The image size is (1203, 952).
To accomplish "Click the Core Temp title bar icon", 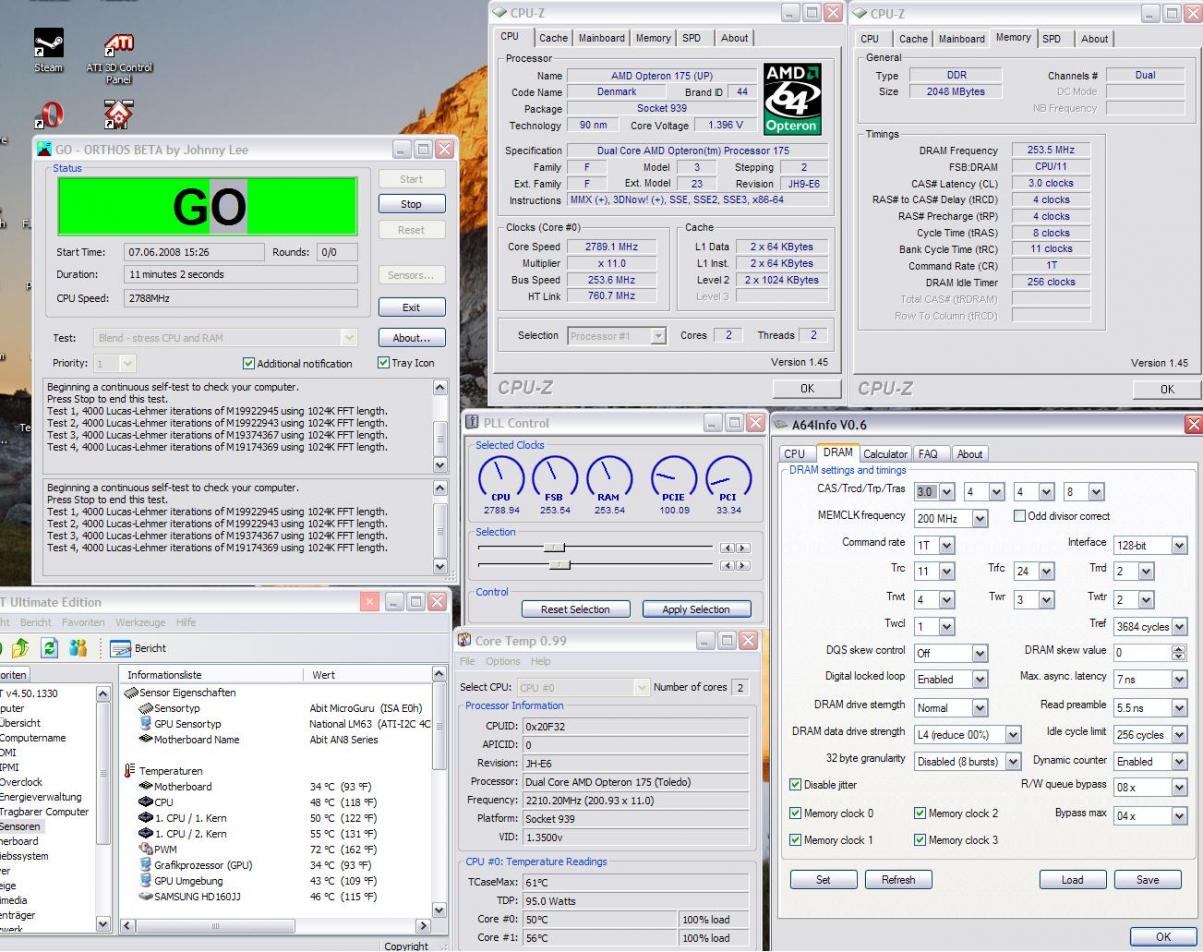I will point(465,639).
